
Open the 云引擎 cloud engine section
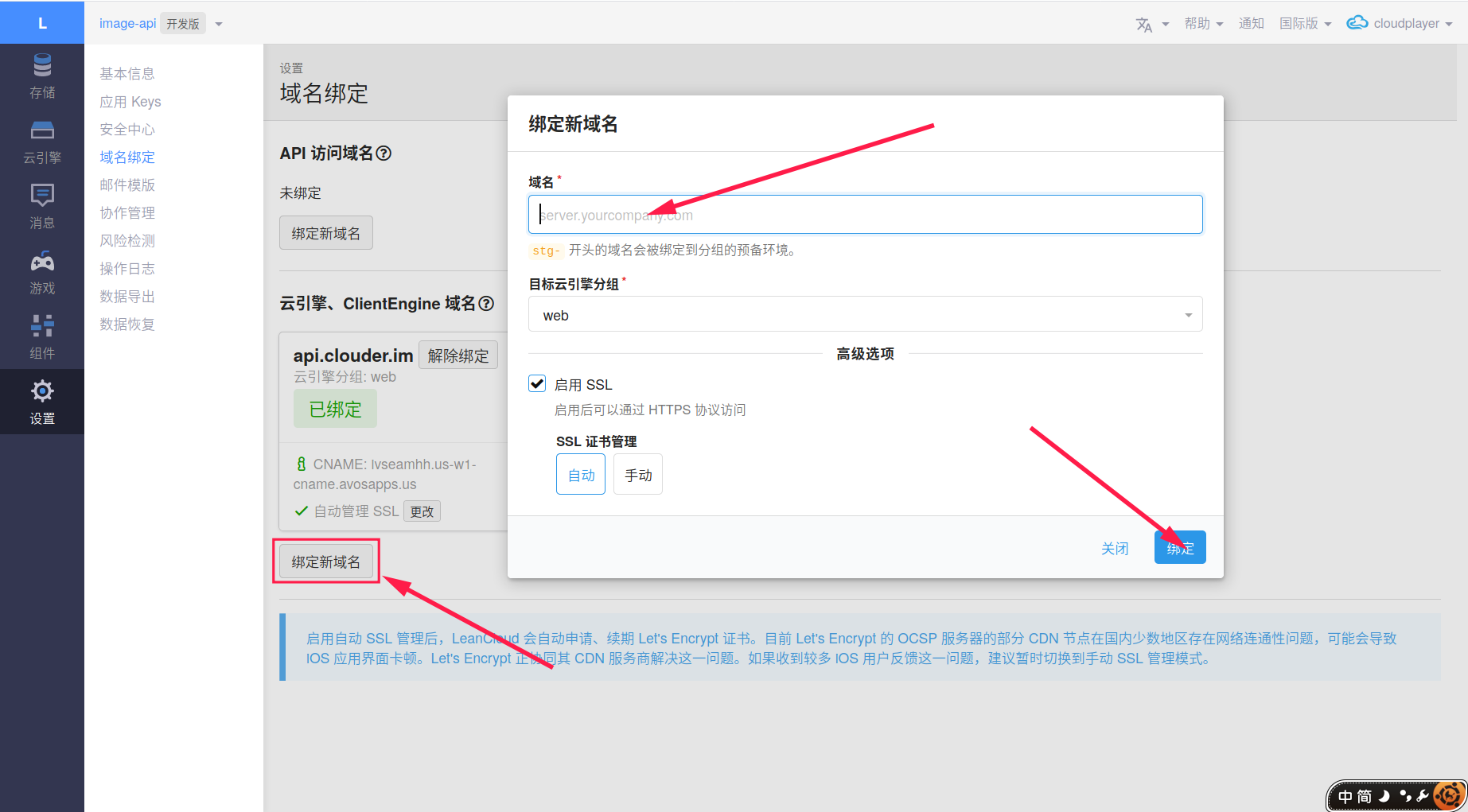(42, 142)
